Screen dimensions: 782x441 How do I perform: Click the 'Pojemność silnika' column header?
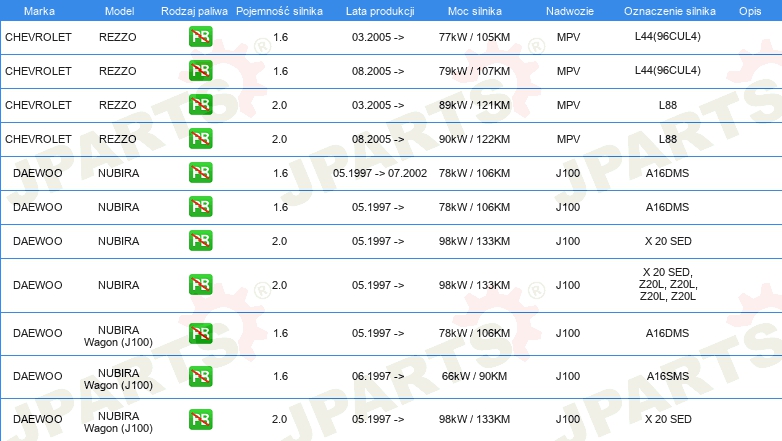coord(279,11)
